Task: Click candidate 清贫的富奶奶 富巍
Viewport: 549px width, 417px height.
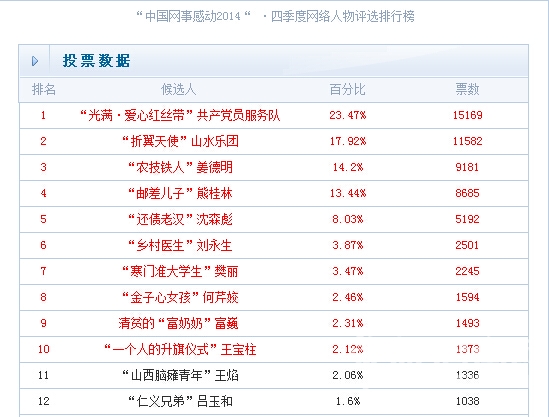Action: pyautogui.click(x=178, y=323)
